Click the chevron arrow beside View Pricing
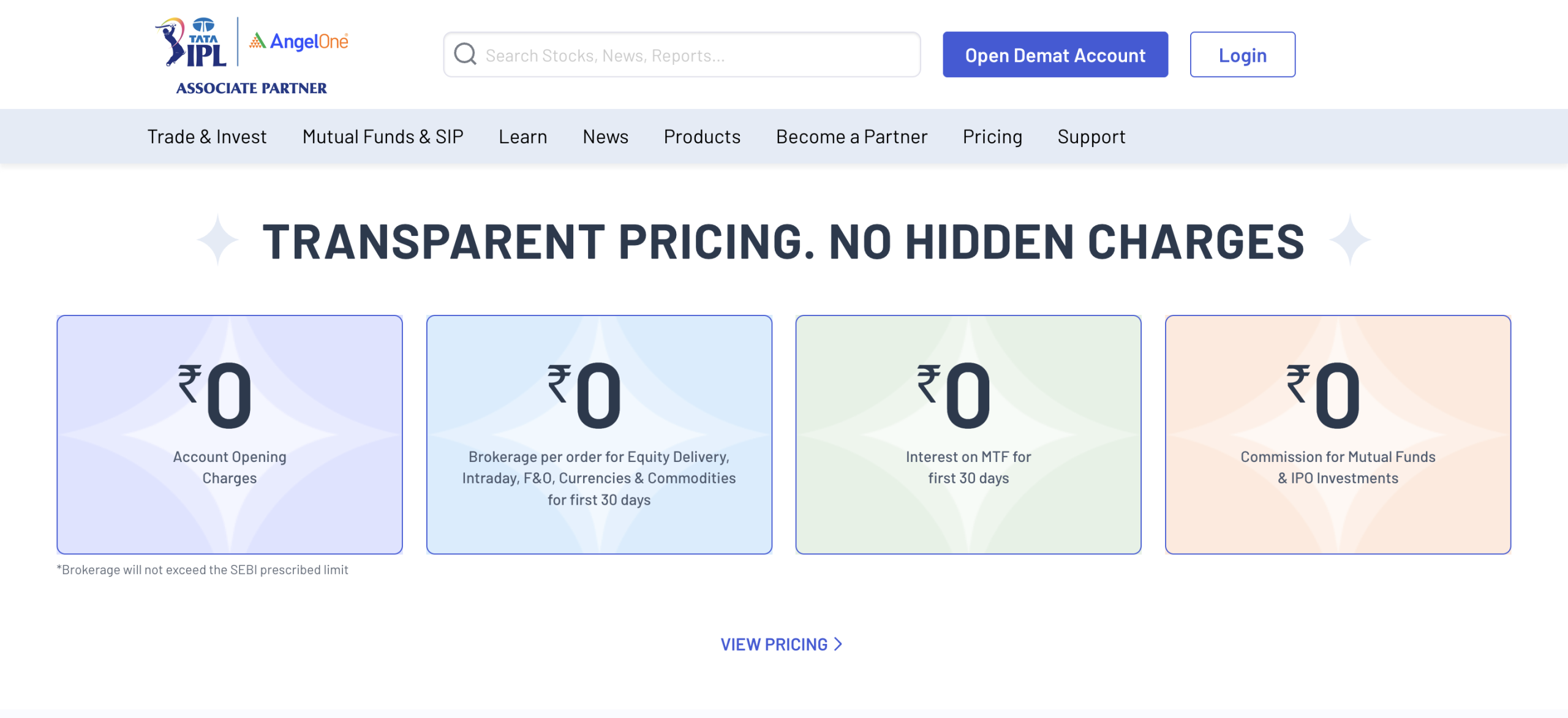The width and height of the screenshot is (1568, 718). pos(839,644)
